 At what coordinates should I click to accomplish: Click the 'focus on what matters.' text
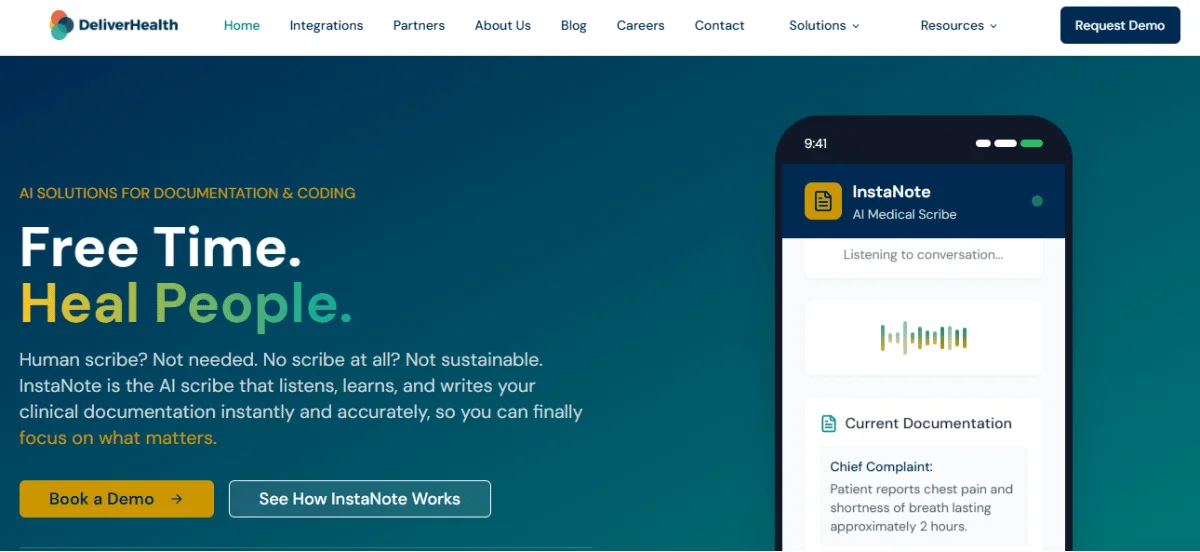point(118,438)
